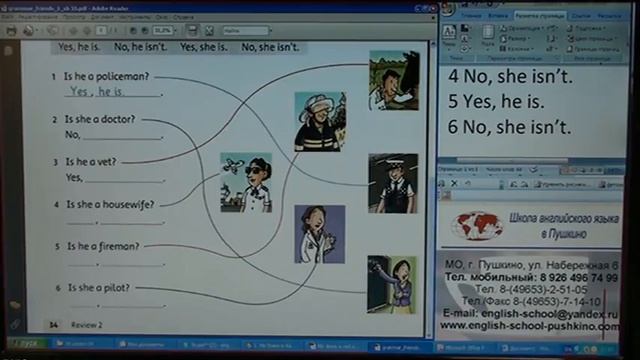Open the Columns (Колонки) dropdown in Word

[x=518, y=49]
